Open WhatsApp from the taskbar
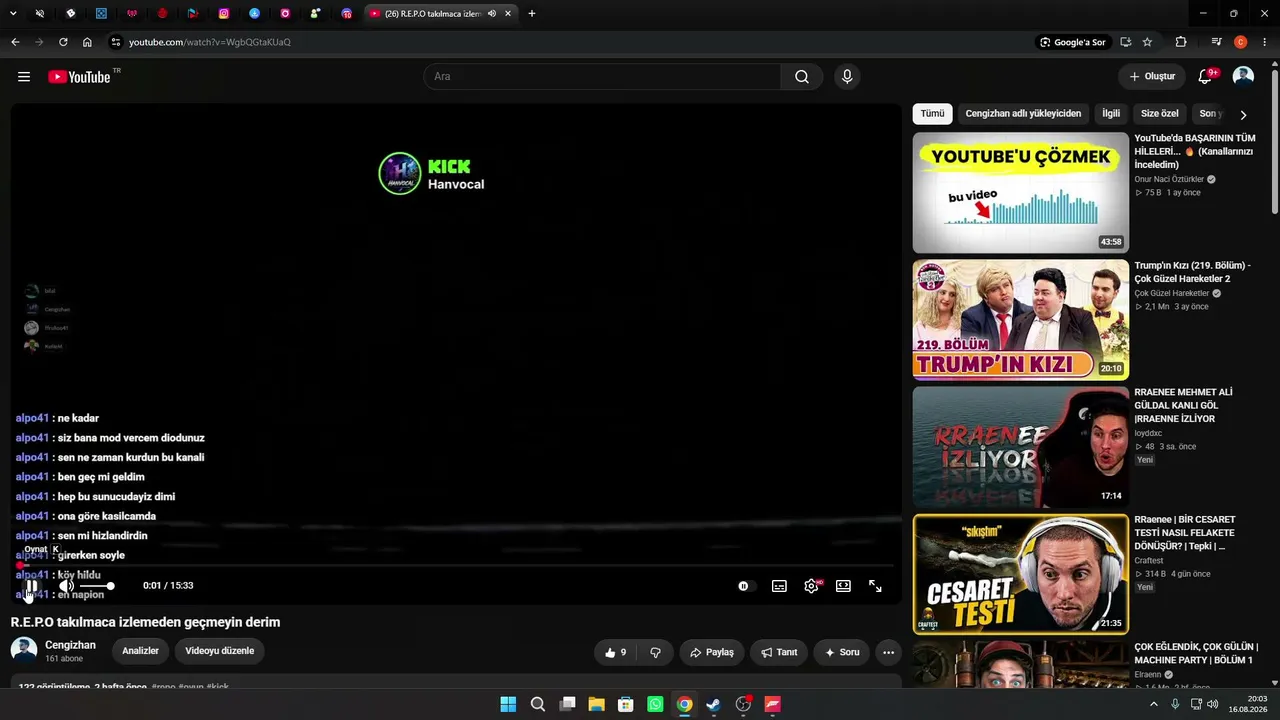Viewport: 1280px width, 720px height. (x=655, y=704)
